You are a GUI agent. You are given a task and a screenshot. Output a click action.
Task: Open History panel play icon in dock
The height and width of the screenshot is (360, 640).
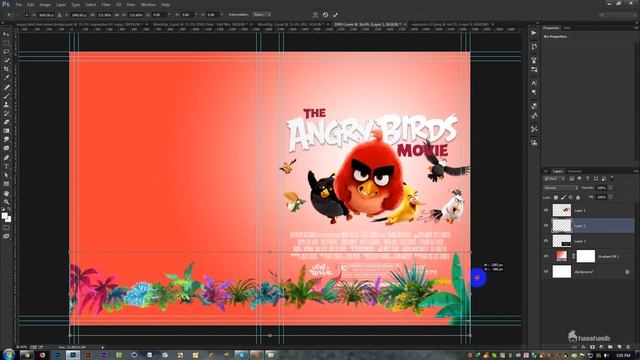point(534,33)
